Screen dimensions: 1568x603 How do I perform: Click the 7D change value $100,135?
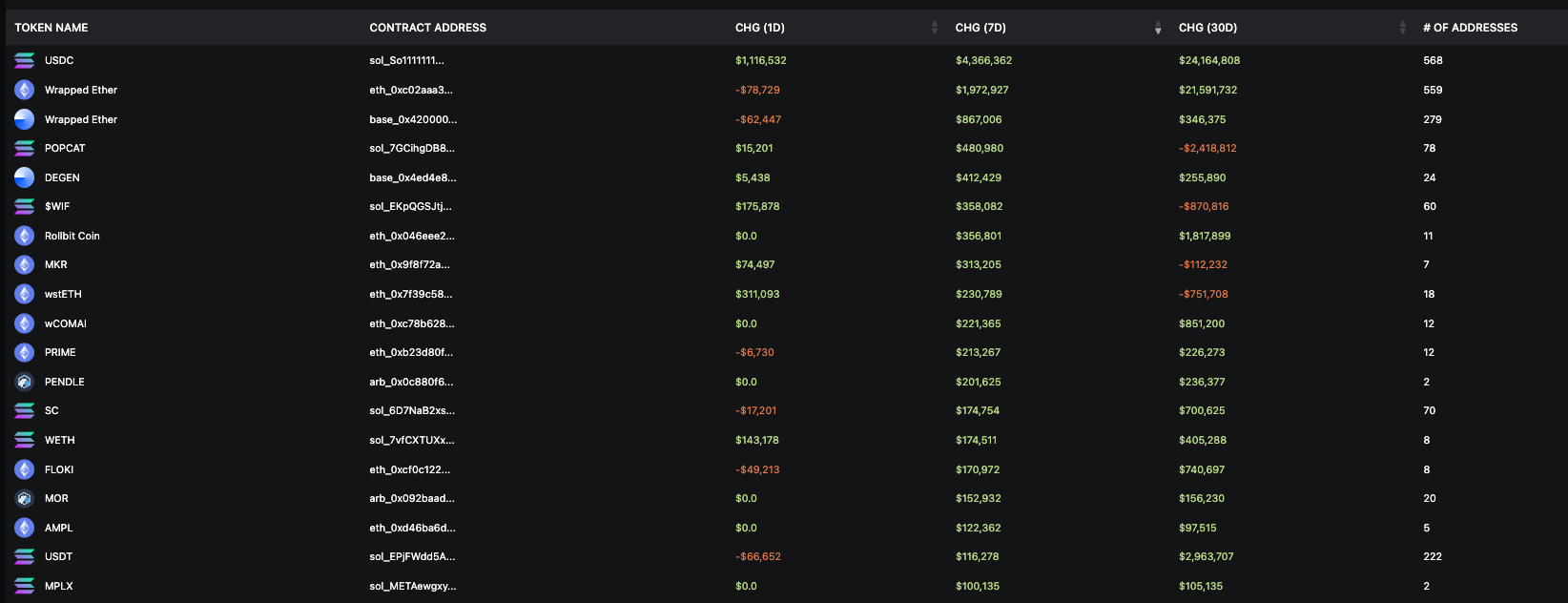[978, 586]
